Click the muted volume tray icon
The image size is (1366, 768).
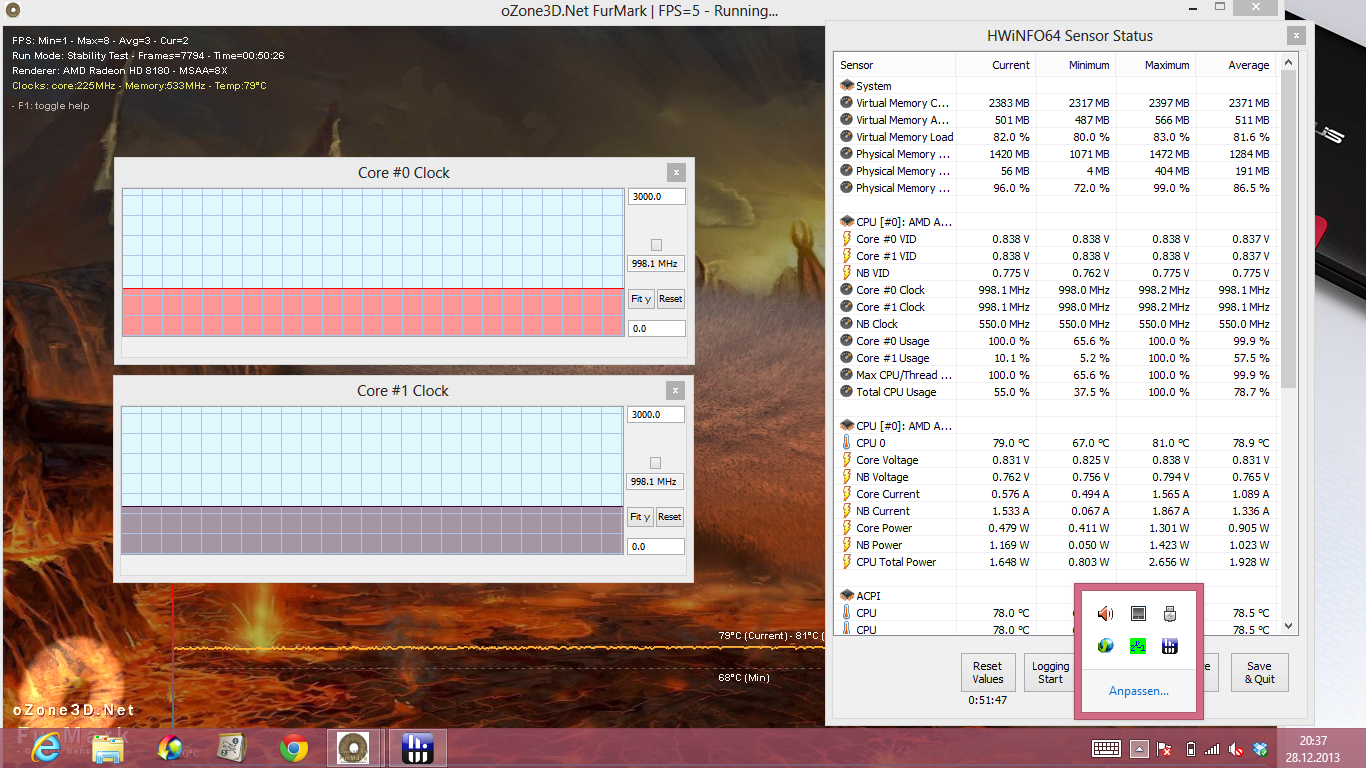pos(1236,749)
